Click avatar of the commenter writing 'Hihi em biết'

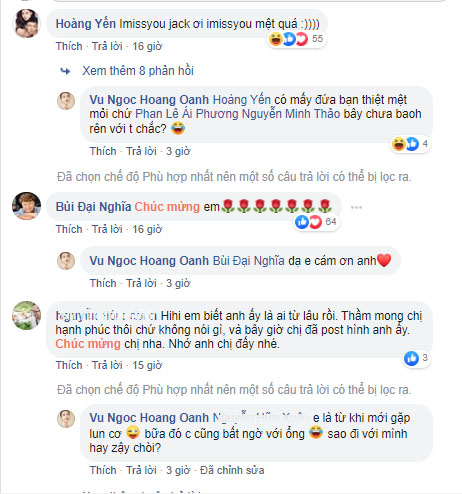click(x=26, y=315)
